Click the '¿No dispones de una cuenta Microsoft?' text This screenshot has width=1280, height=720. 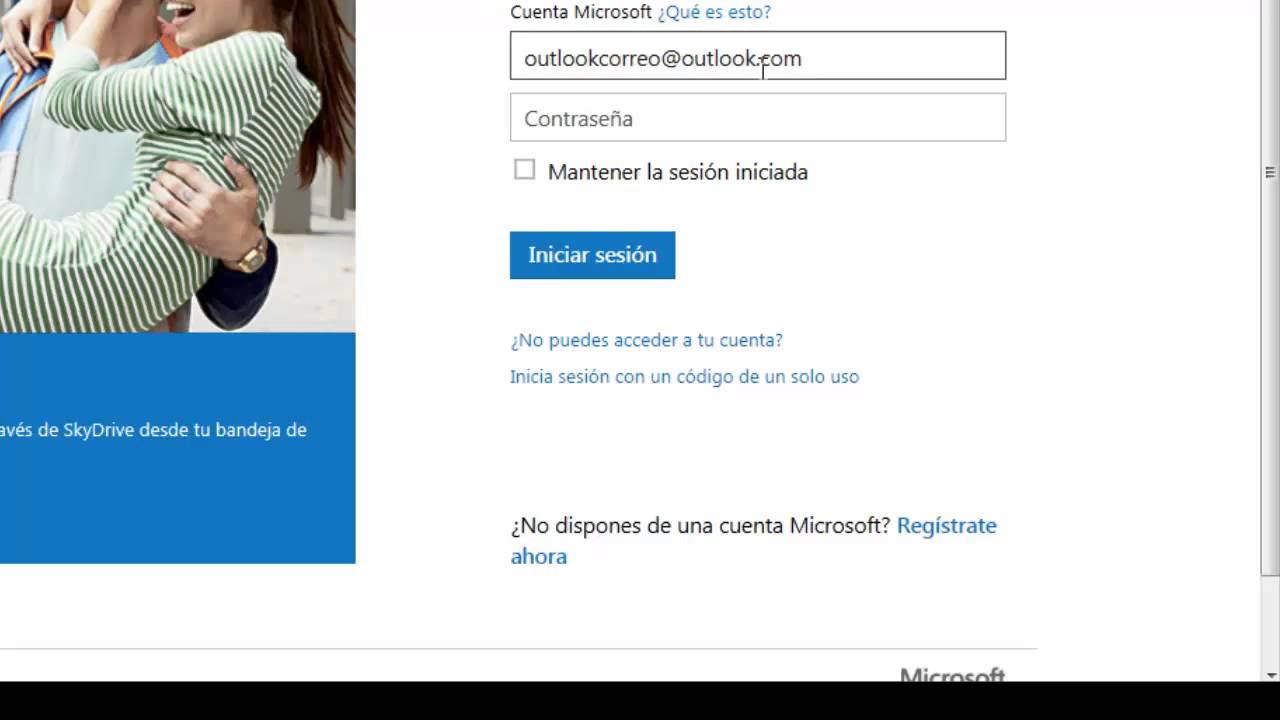tap(700, 525)
